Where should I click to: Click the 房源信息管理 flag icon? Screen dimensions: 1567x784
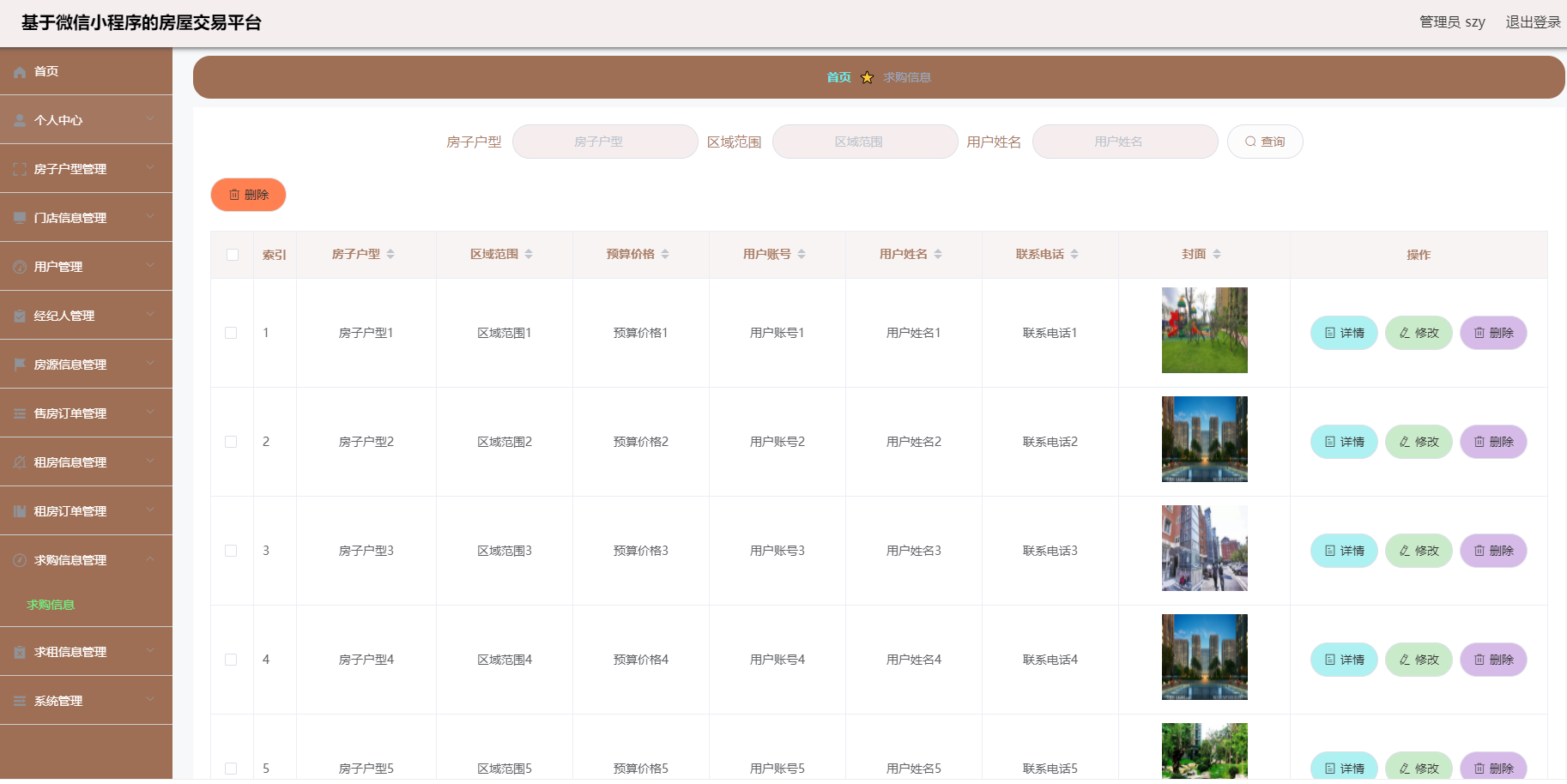point(20,365)
